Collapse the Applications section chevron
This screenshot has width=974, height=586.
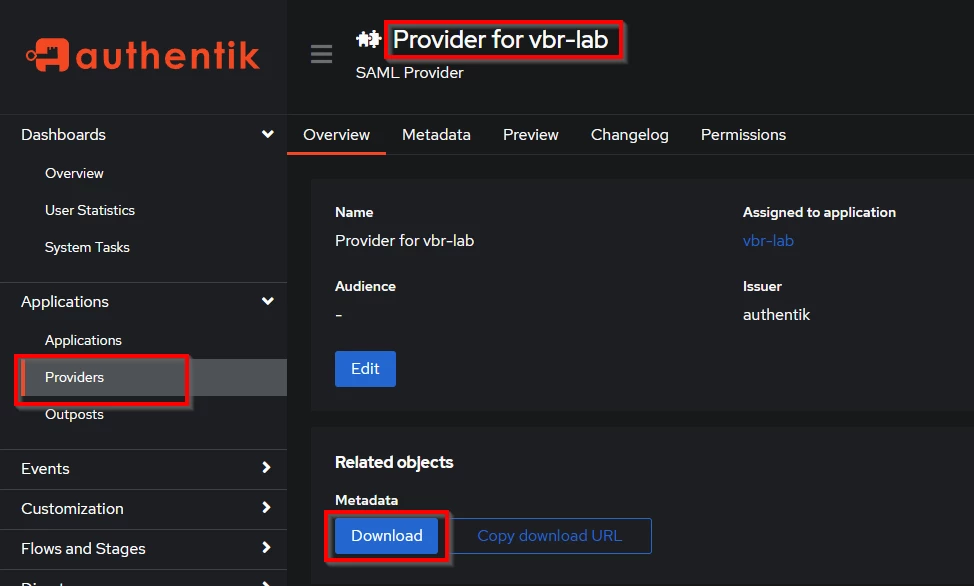[x=268, y=301]
